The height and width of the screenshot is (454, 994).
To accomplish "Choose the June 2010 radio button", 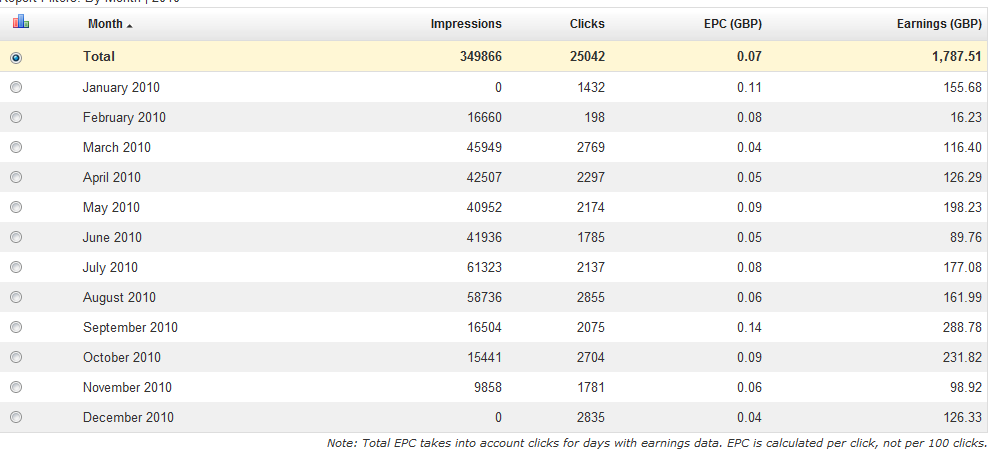I will click(x=16, y=237).
